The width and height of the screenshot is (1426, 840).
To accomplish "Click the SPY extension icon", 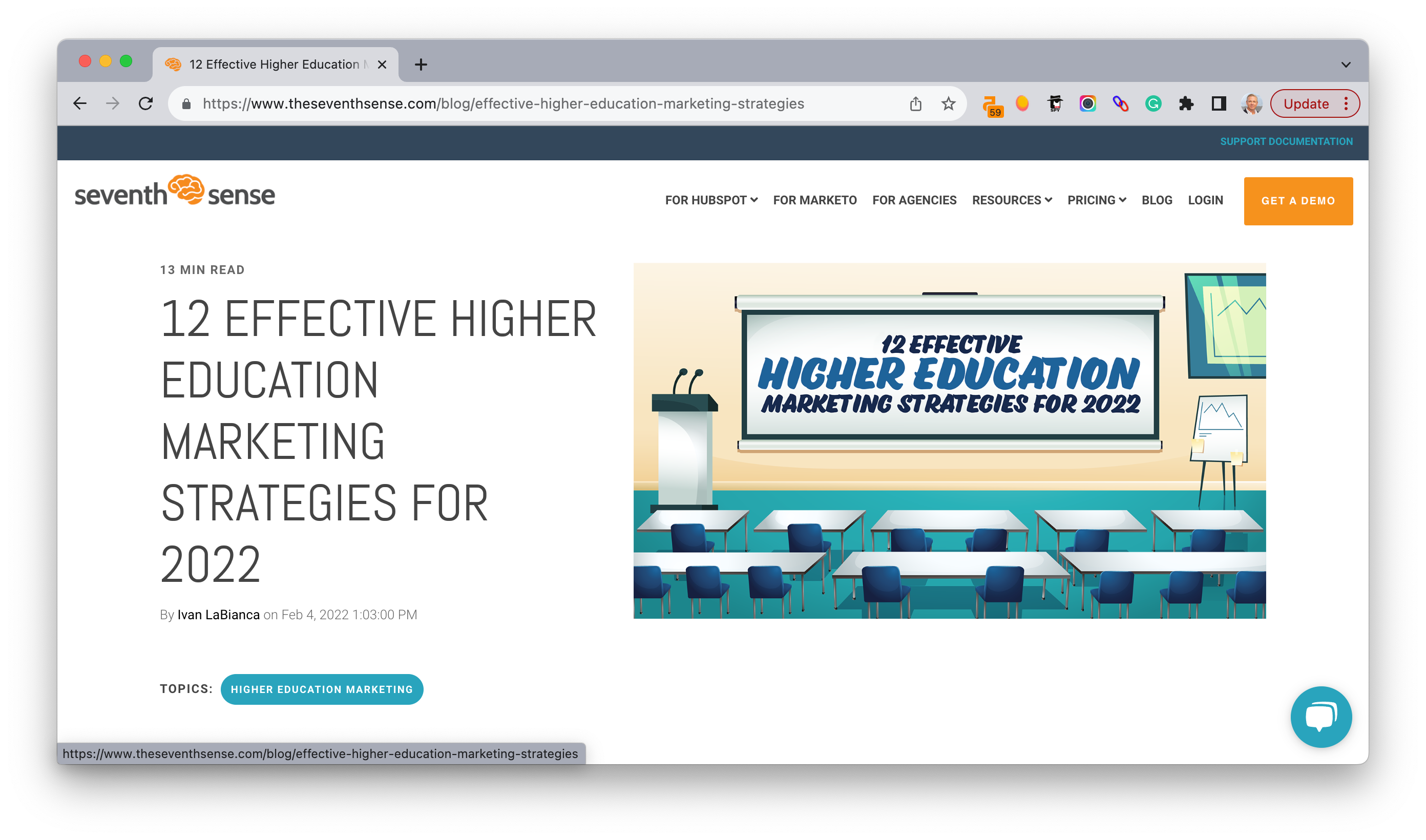I will (1054, 103).
